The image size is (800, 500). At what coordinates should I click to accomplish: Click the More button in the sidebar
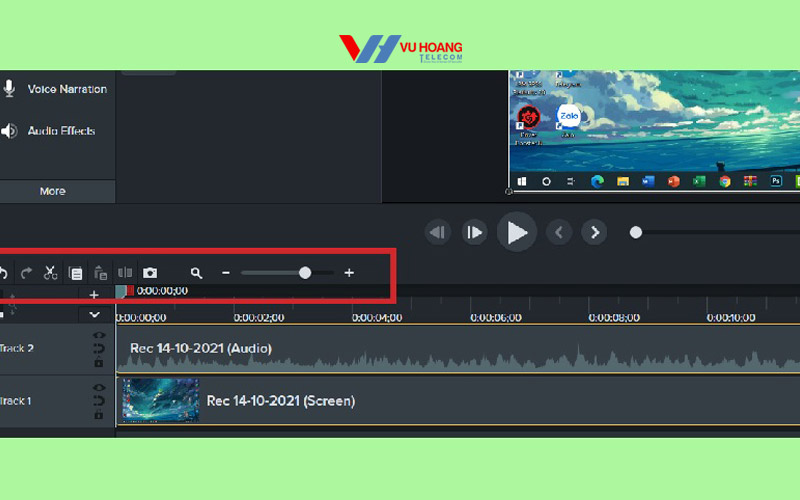click(53, 191)
